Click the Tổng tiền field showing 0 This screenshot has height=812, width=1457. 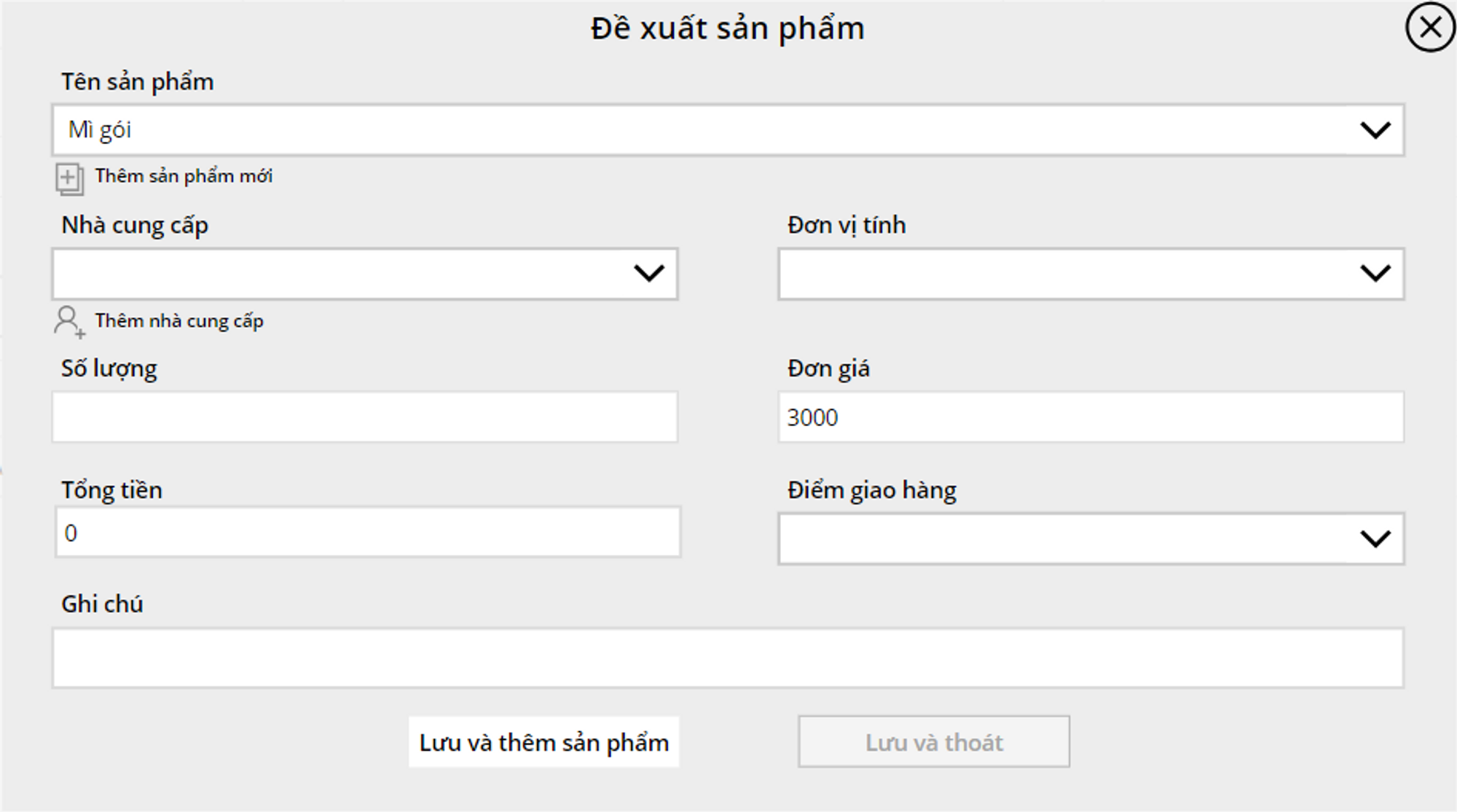coord(367,532)
